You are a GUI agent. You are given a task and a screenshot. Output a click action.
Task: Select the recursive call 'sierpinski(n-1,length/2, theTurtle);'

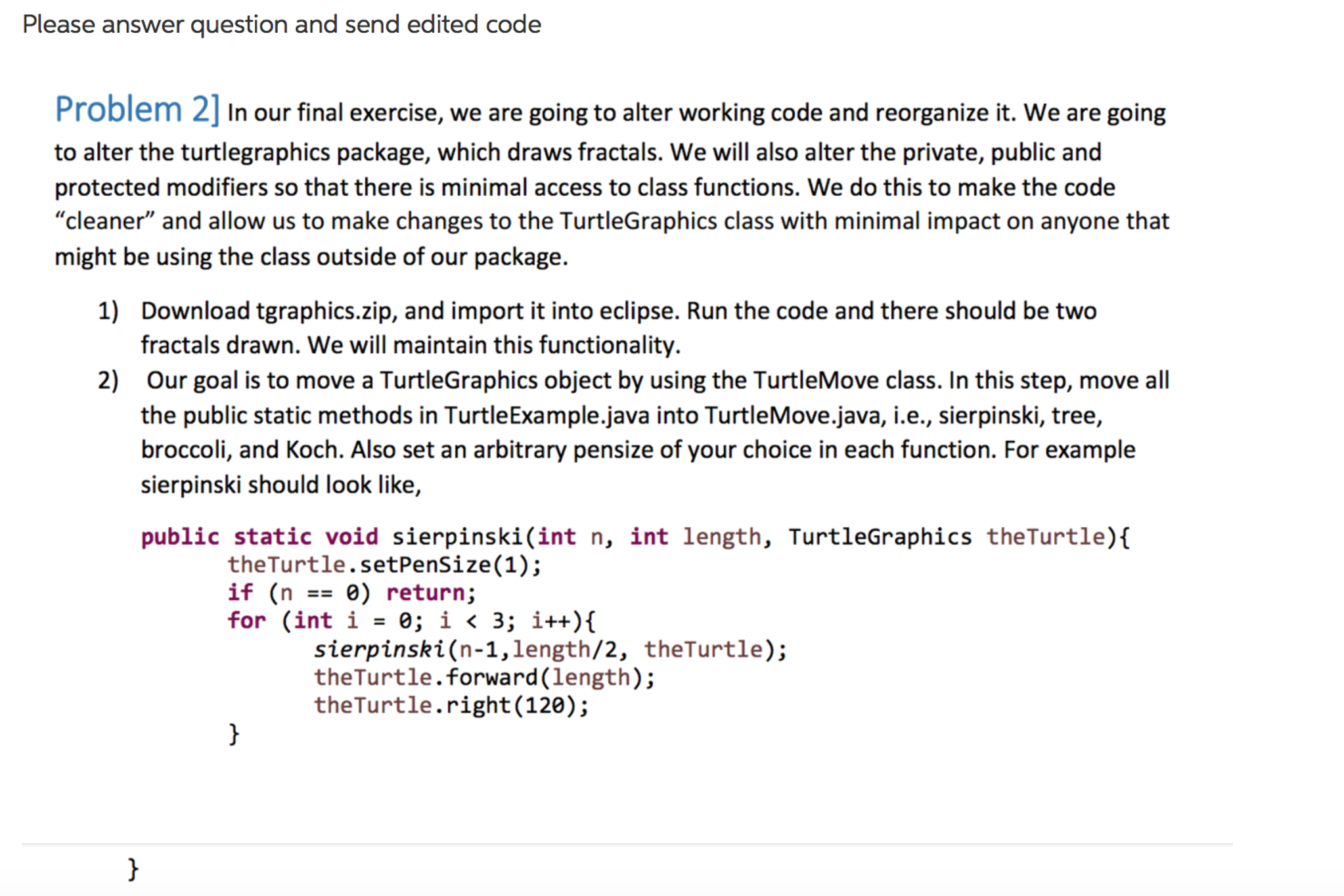pyautogui.click(x=550, y=648)
